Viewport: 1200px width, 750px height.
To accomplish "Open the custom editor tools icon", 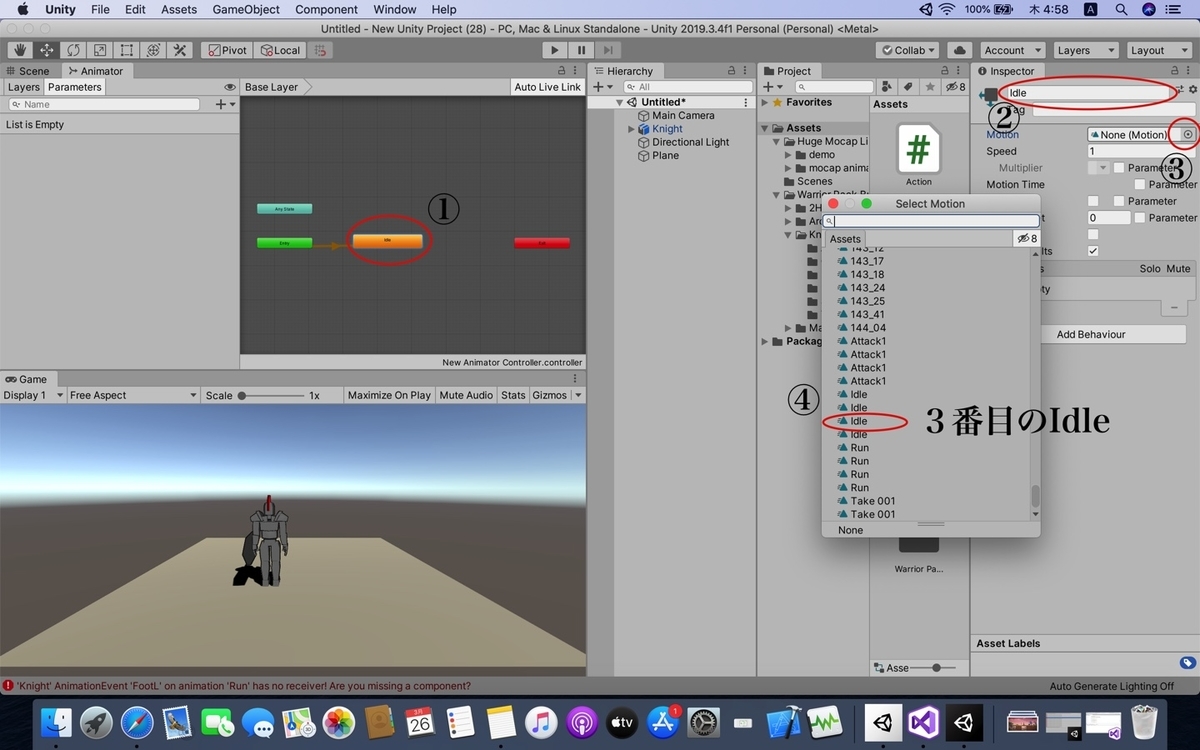I will coord(180,50).
